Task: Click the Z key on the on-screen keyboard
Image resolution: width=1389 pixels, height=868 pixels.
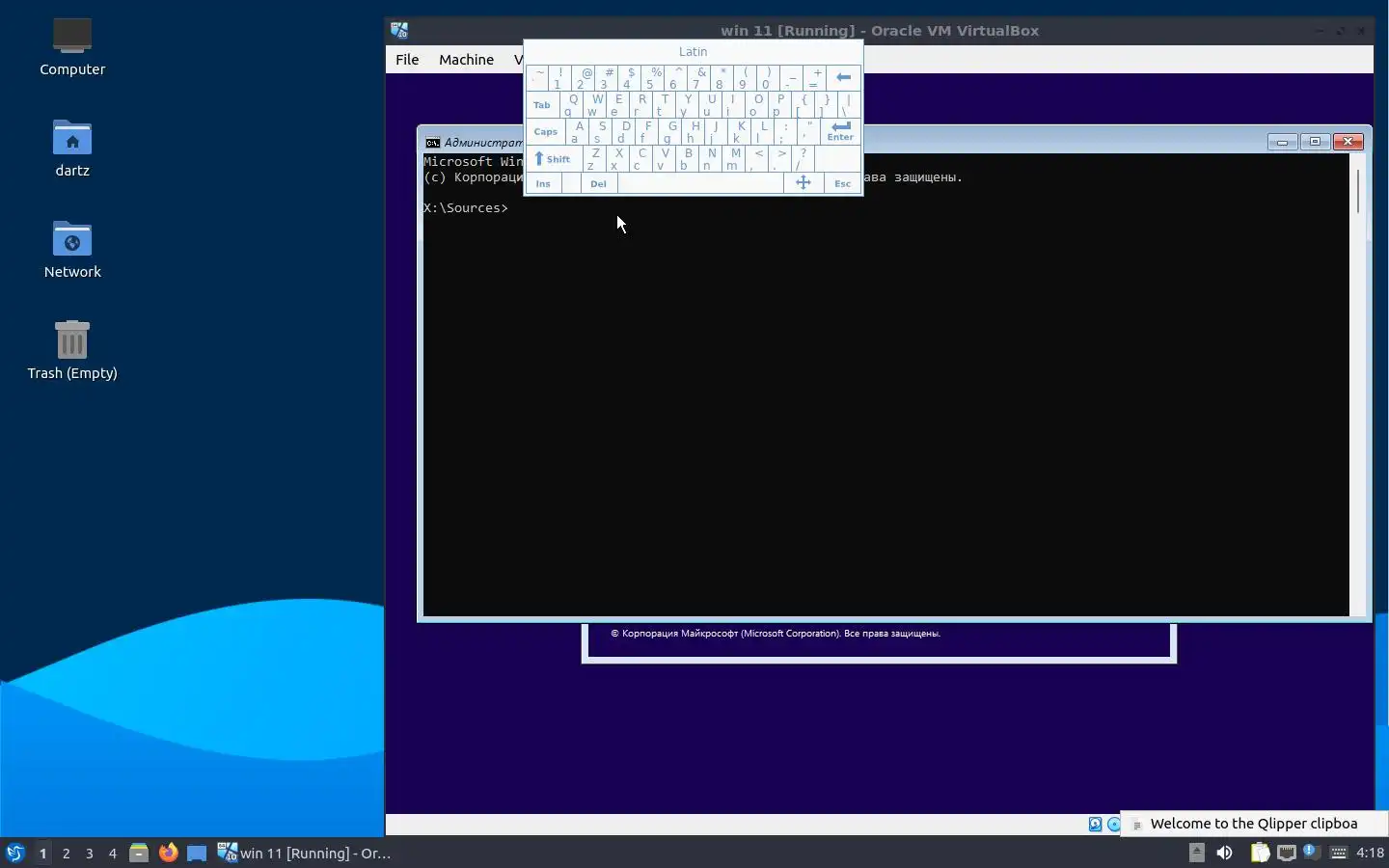Action: [594, 158]
